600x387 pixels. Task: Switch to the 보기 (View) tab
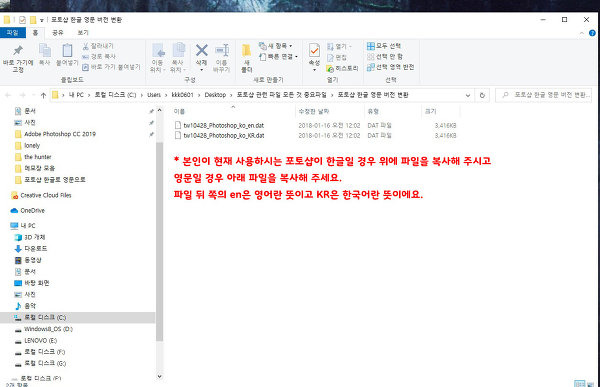tap(83, 33)
